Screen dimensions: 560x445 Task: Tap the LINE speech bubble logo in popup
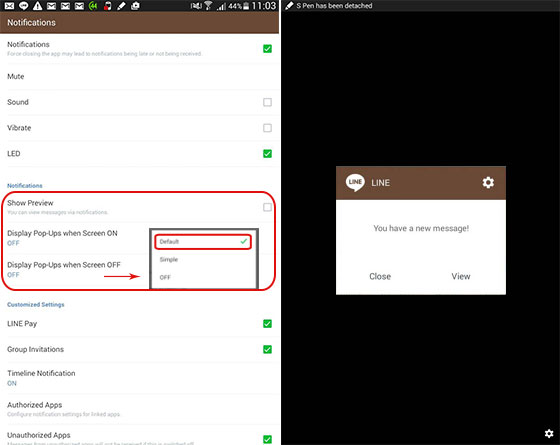[355, 182]
